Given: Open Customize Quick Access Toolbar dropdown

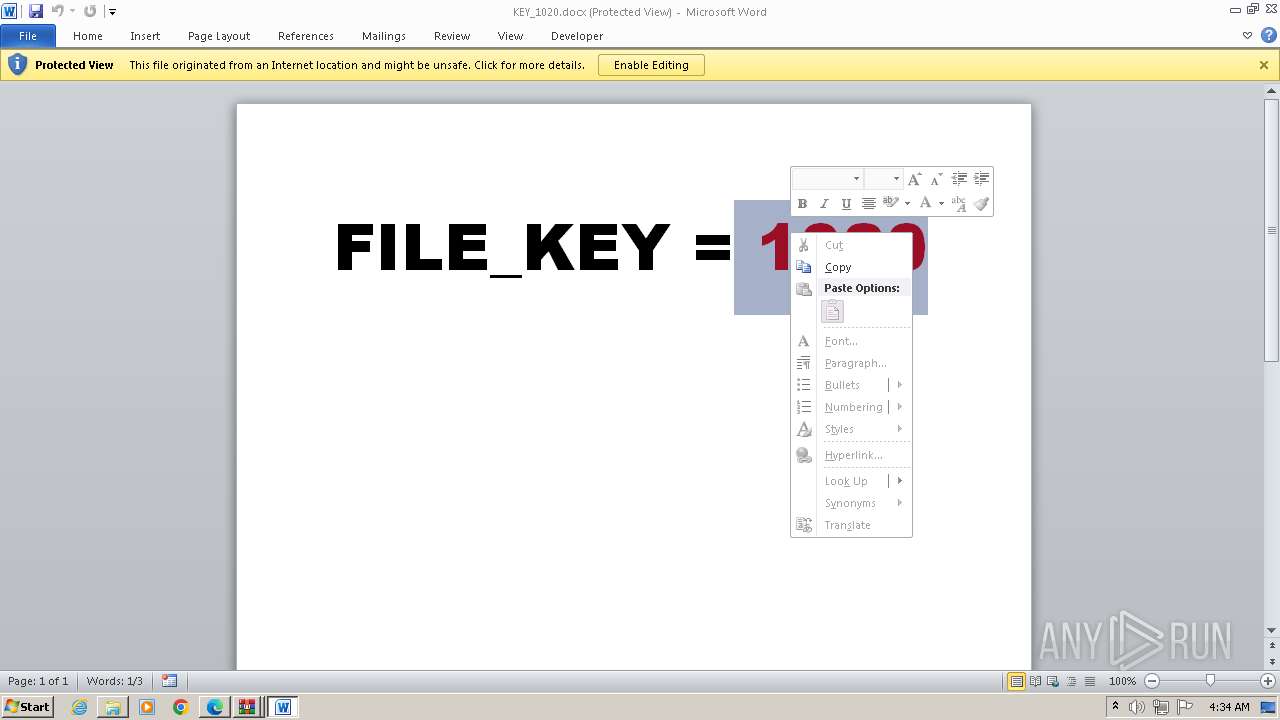Looking at the screenshot, I should click(x=112, y=12).
